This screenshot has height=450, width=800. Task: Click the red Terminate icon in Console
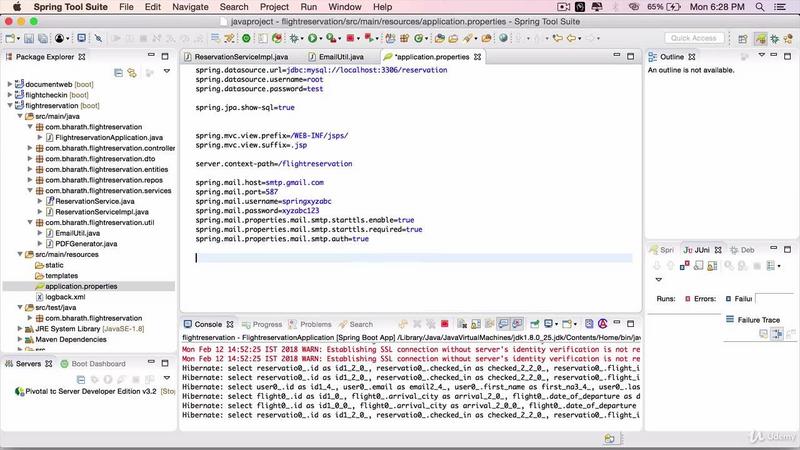[445, 324]
